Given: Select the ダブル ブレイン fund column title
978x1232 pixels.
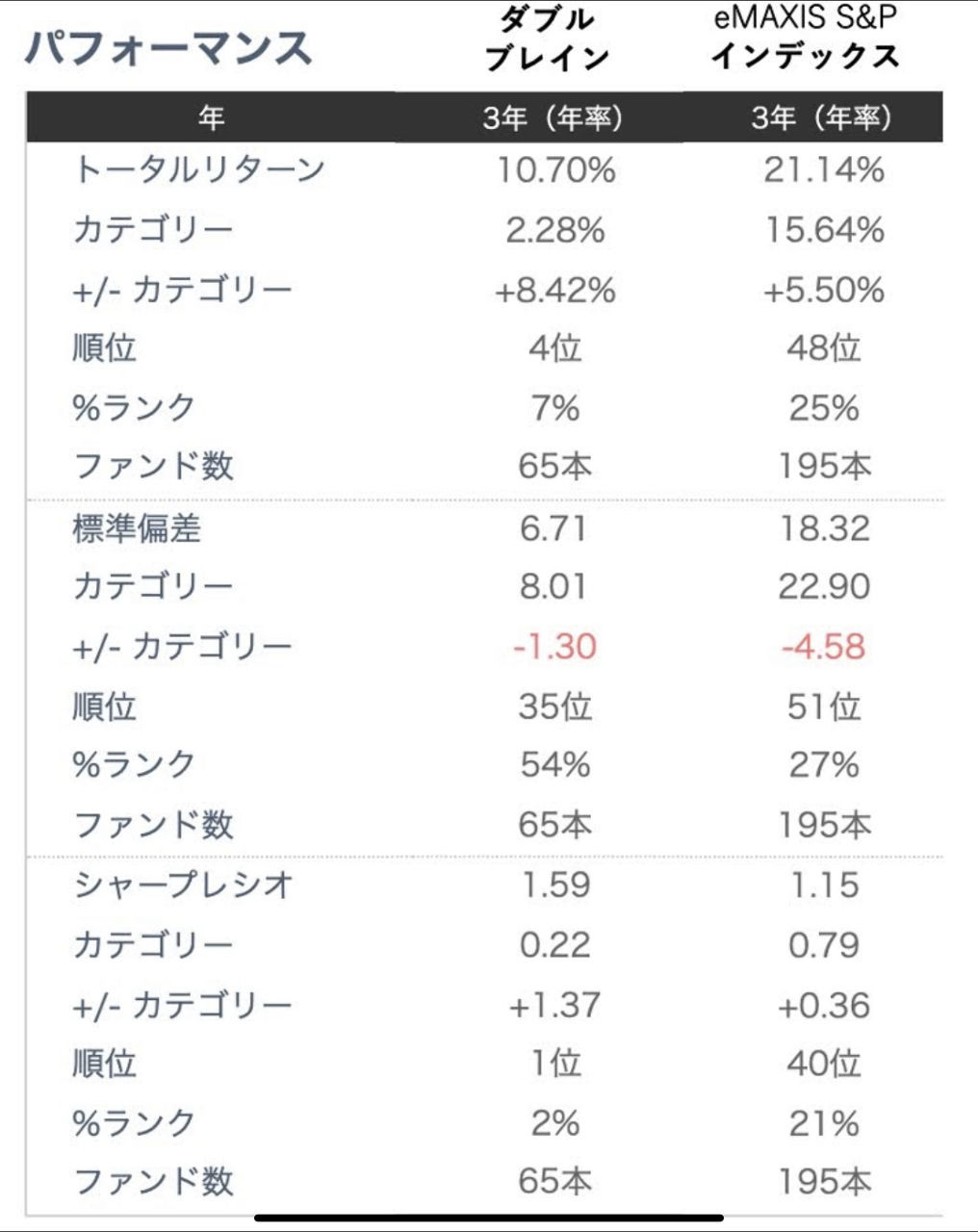Looking at the screenshot, I should [547, 38].
